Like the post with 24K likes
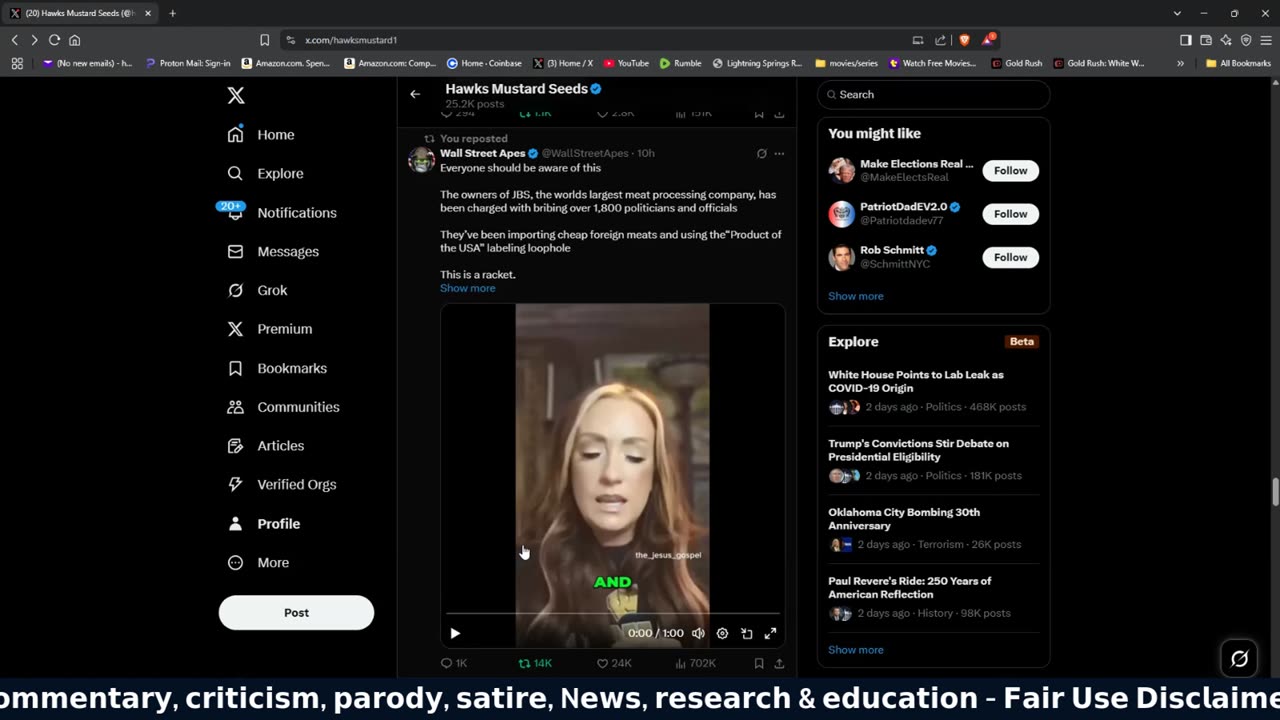This screenshot has width=1280, height=720. 614,663
